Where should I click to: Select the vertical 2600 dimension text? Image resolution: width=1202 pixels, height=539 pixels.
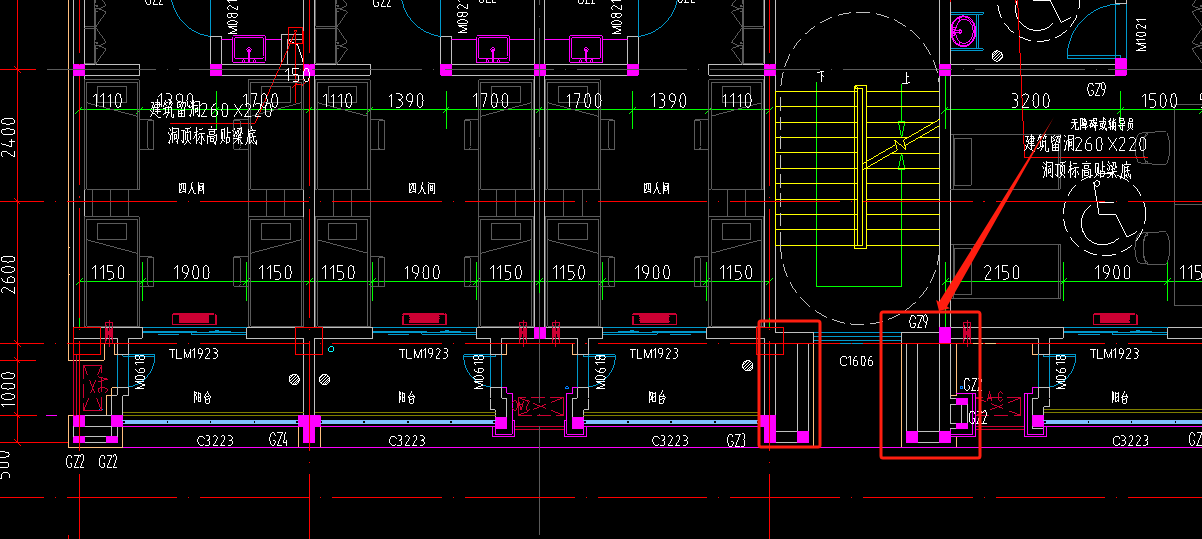(x=8, y=274)
